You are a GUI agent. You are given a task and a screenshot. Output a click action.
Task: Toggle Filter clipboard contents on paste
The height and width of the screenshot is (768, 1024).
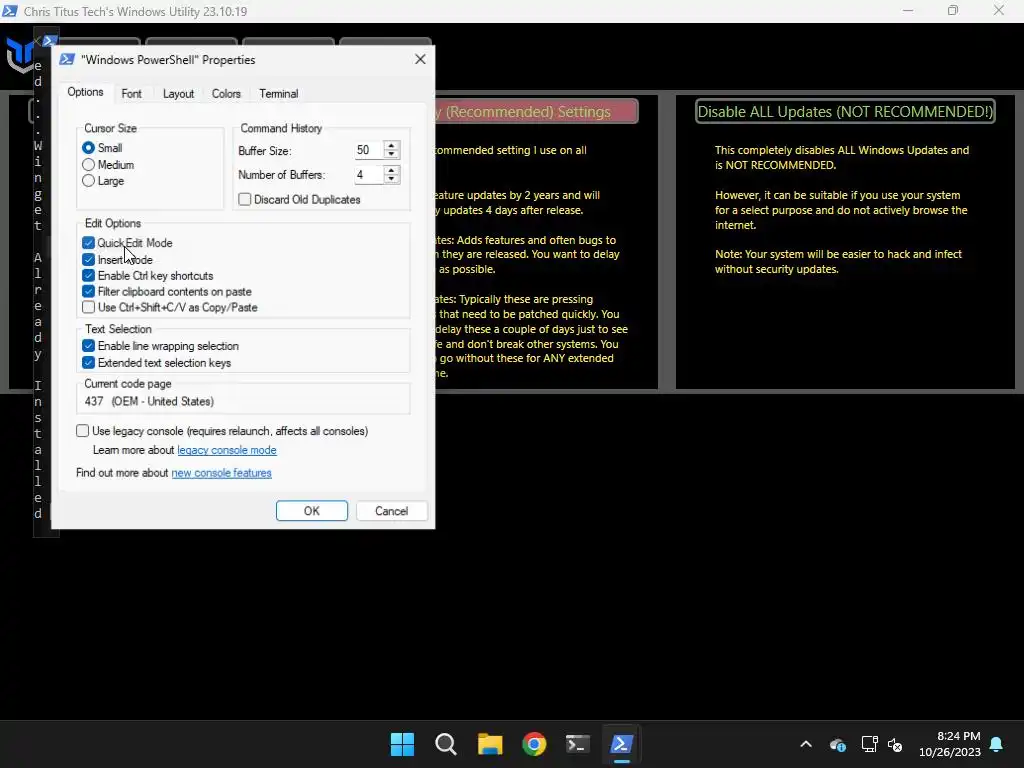(88, 291)
